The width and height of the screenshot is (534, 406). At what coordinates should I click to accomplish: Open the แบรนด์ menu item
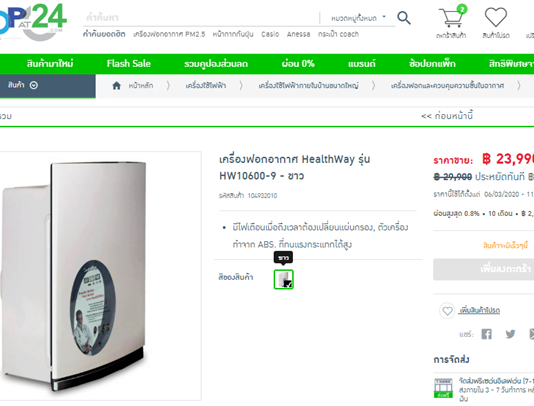(362, 64)
